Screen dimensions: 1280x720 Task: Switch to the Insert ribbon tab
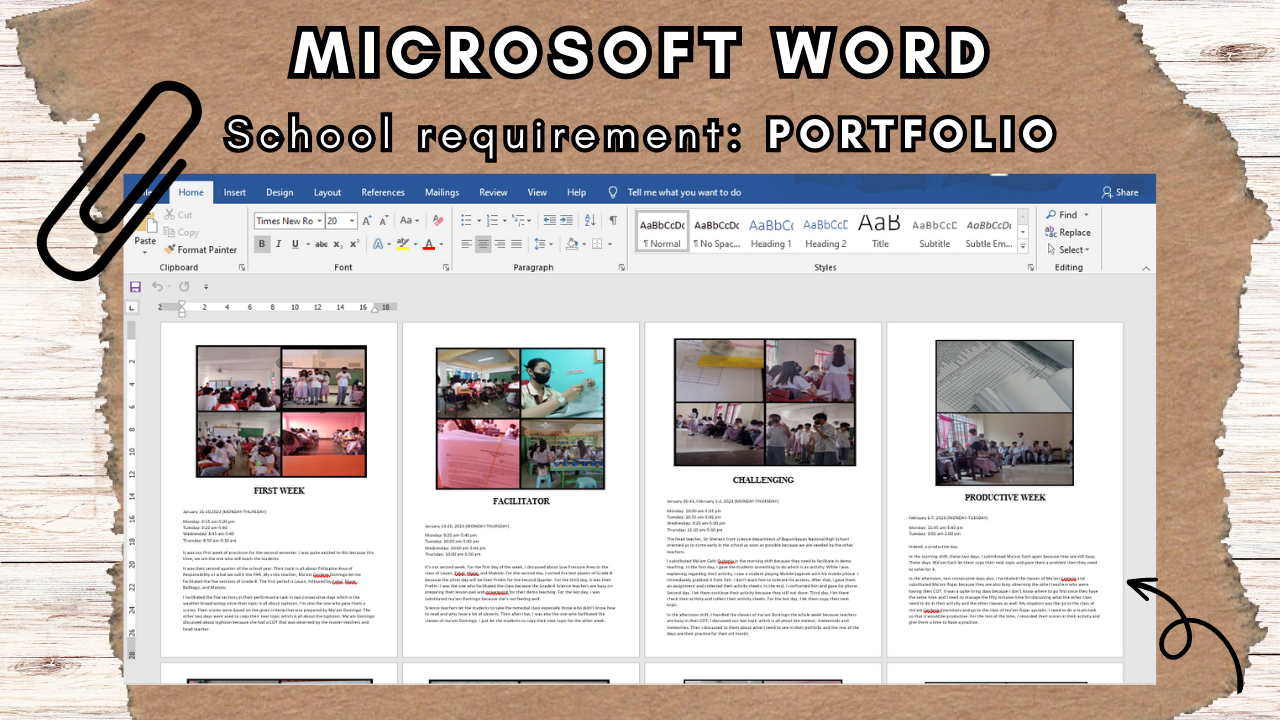(235, 192)
